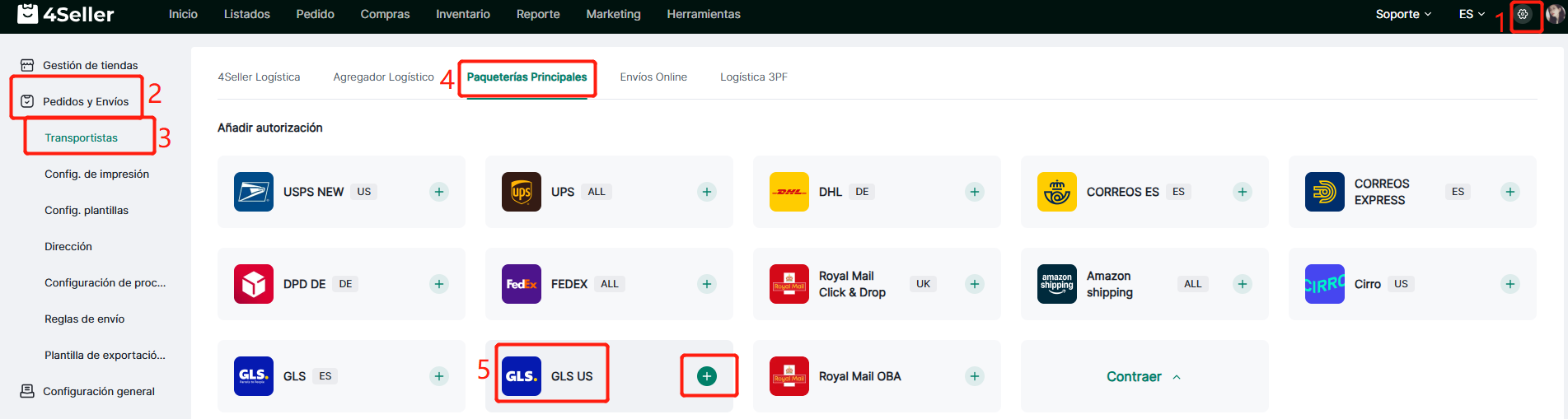Expand Pedidos y Envíos section
Screen dimensions: 1568x419
pos(86,101)
